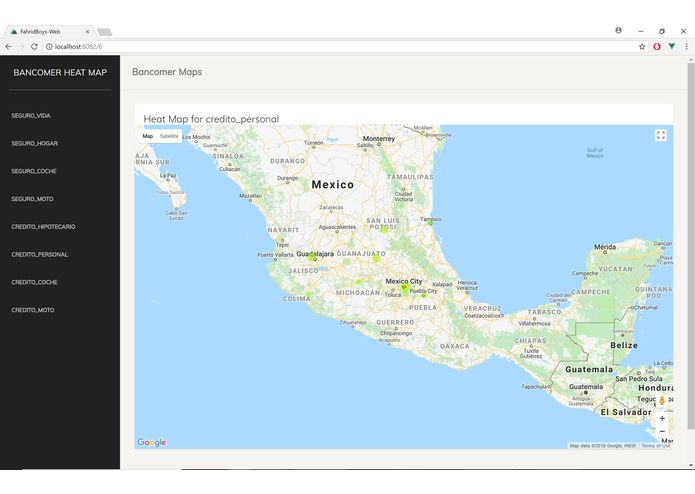Image resolution: width=695 pixels, height=494 pixels.
Task: Open the red Opera extension icon
Action: [657, 47]
